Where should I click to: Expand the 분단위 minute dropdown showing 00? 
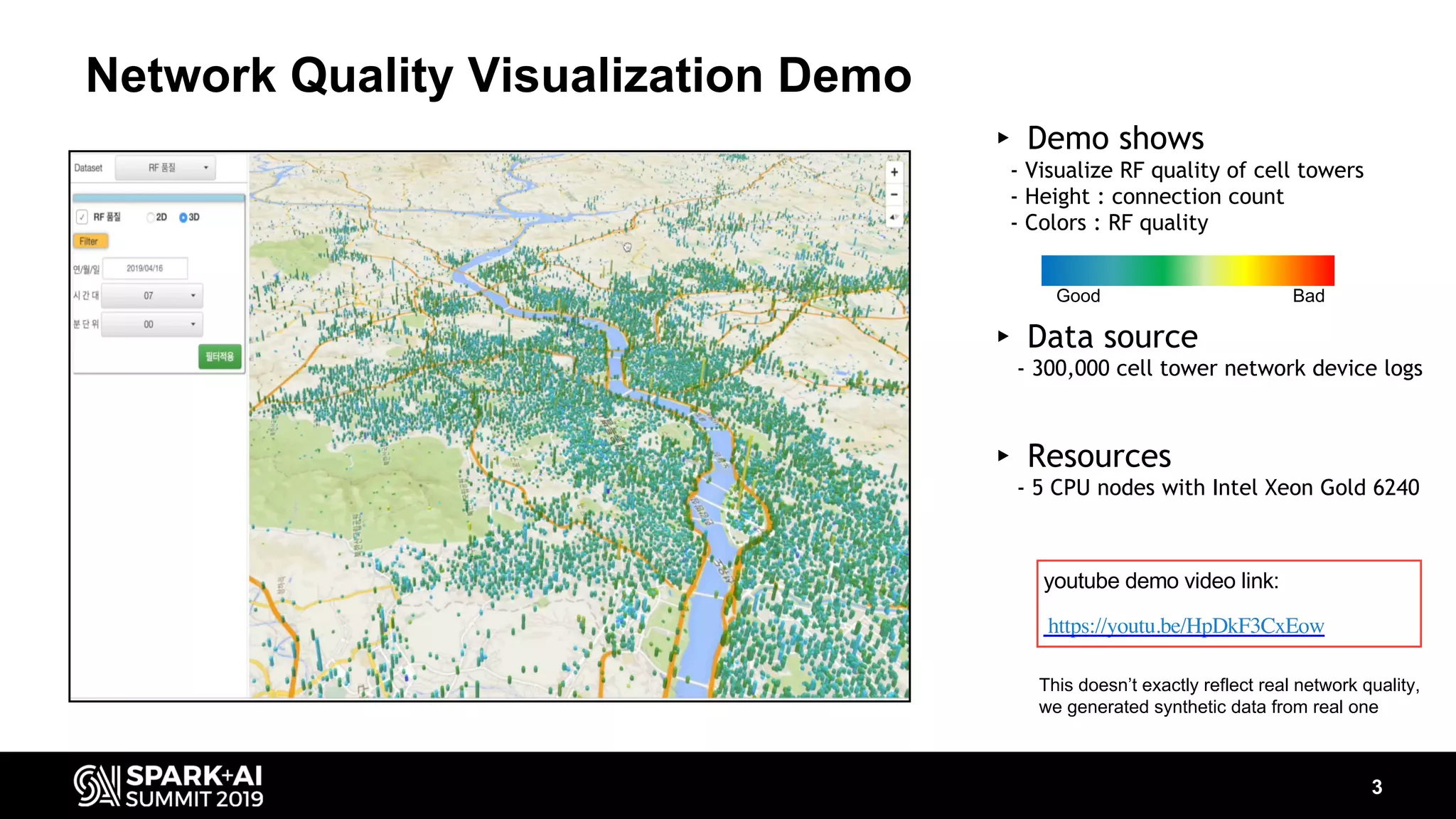coord(152,325)
